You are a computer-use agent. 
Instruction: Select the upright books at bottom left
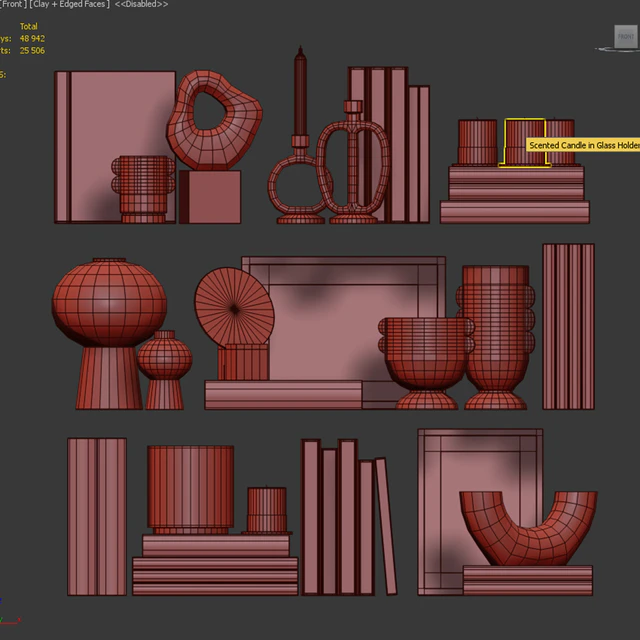(97, 517)
